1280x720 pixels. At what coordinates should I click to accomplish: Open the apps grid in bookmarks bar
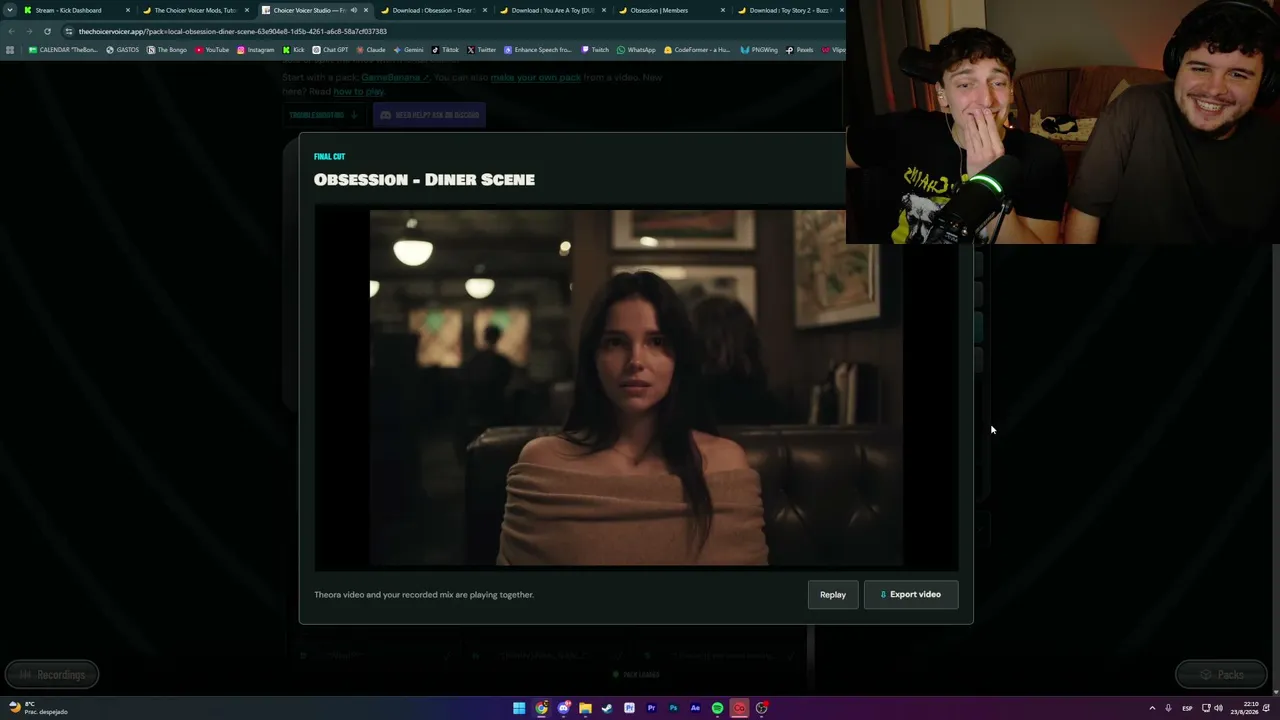click(x=10, y=50)
